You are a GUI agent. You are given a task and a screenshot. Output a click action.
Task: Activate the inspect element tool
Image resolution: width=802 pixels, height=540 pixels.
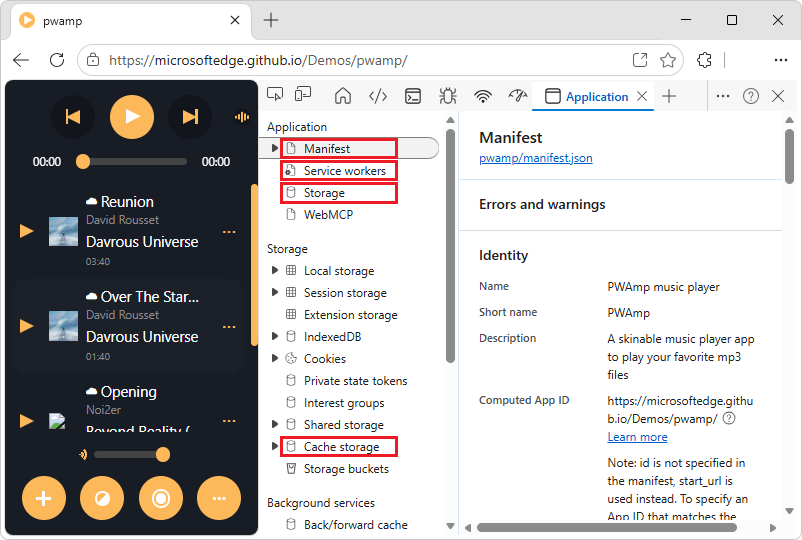[x=275, y=95]
